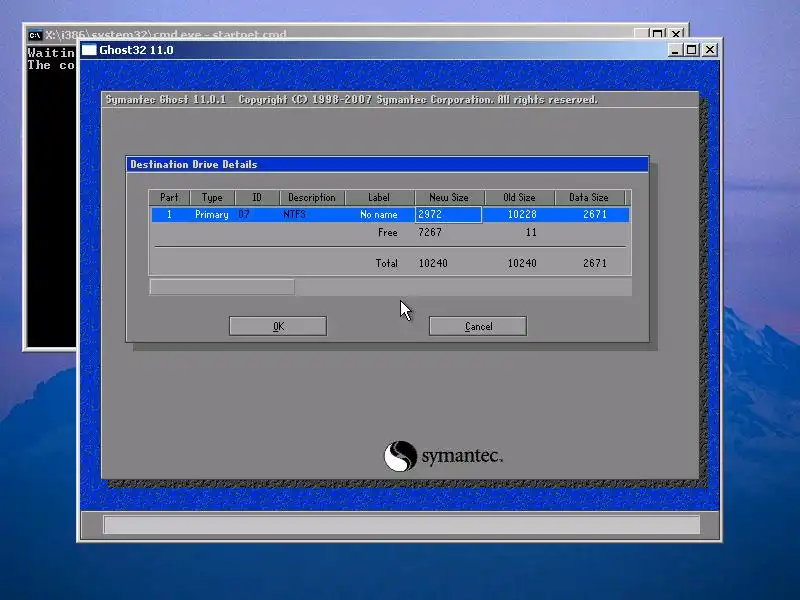Click the Symantec logo
Image resolution: width=800 pixels, height=600 pixels.
443,456
